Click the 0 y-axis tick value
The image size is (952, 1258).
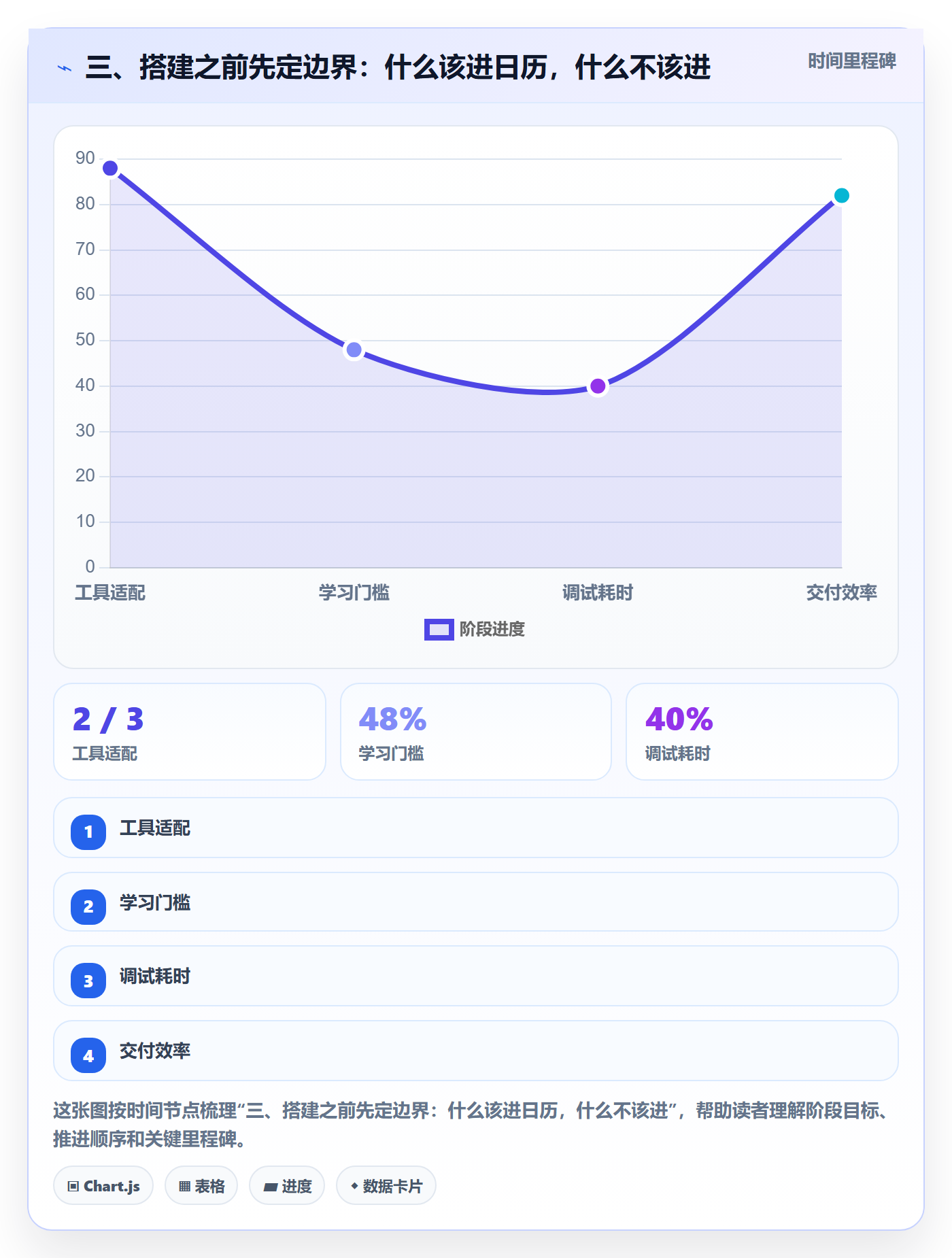coord(90,567)
